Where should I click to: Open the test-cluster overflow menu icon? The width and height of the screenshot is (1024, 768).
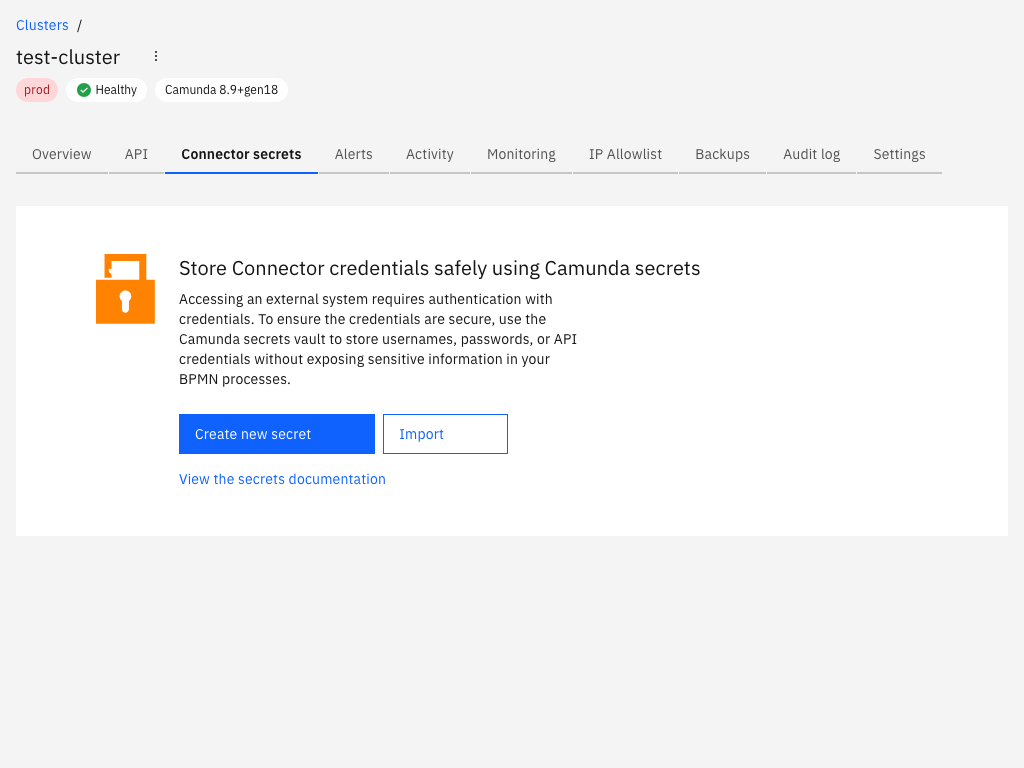[155, 56]
